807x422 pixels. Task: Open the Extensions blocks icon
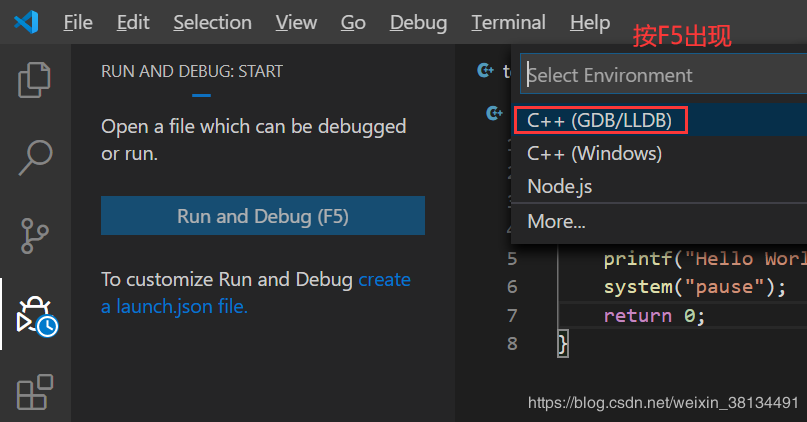(35, 390)
